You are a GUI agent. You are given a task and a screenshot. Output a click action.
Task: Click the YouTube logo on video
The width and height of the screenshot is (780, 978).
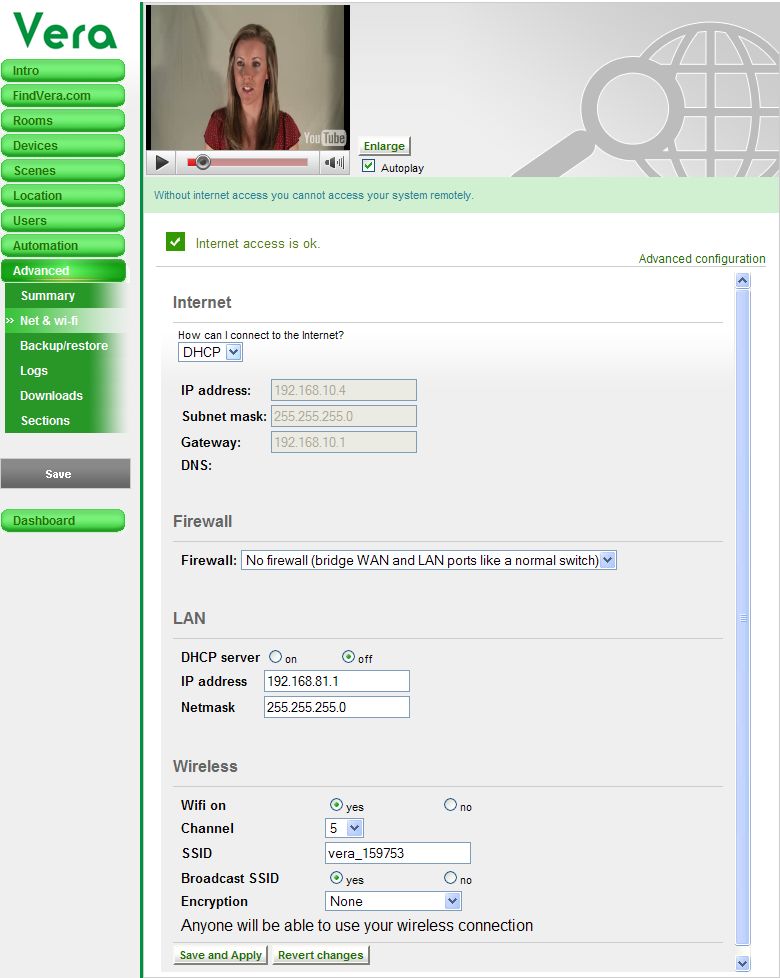(x=324, y=138)
